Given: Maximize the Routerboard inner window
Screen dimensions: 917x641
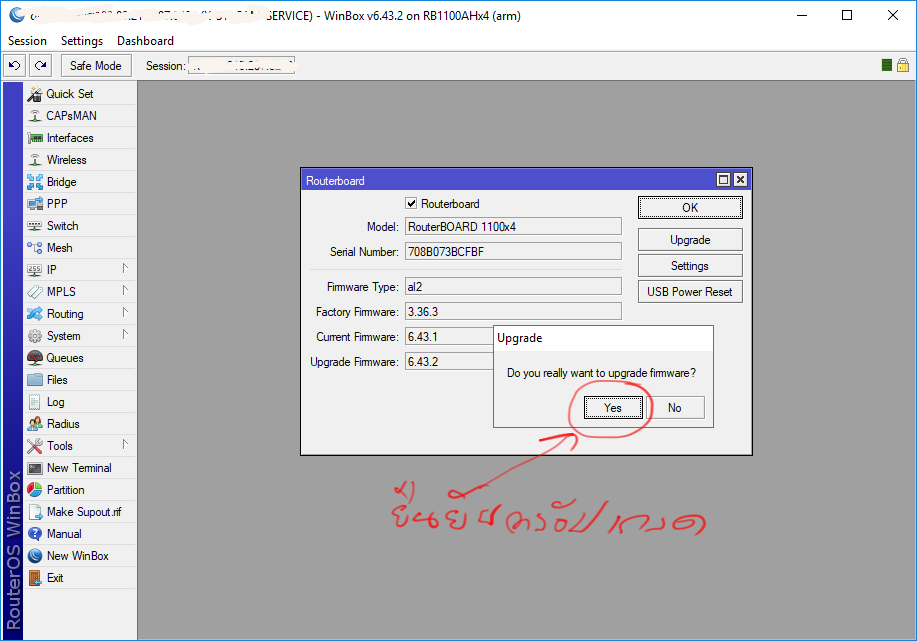Looking at the screenshot, I should (723, 180).
